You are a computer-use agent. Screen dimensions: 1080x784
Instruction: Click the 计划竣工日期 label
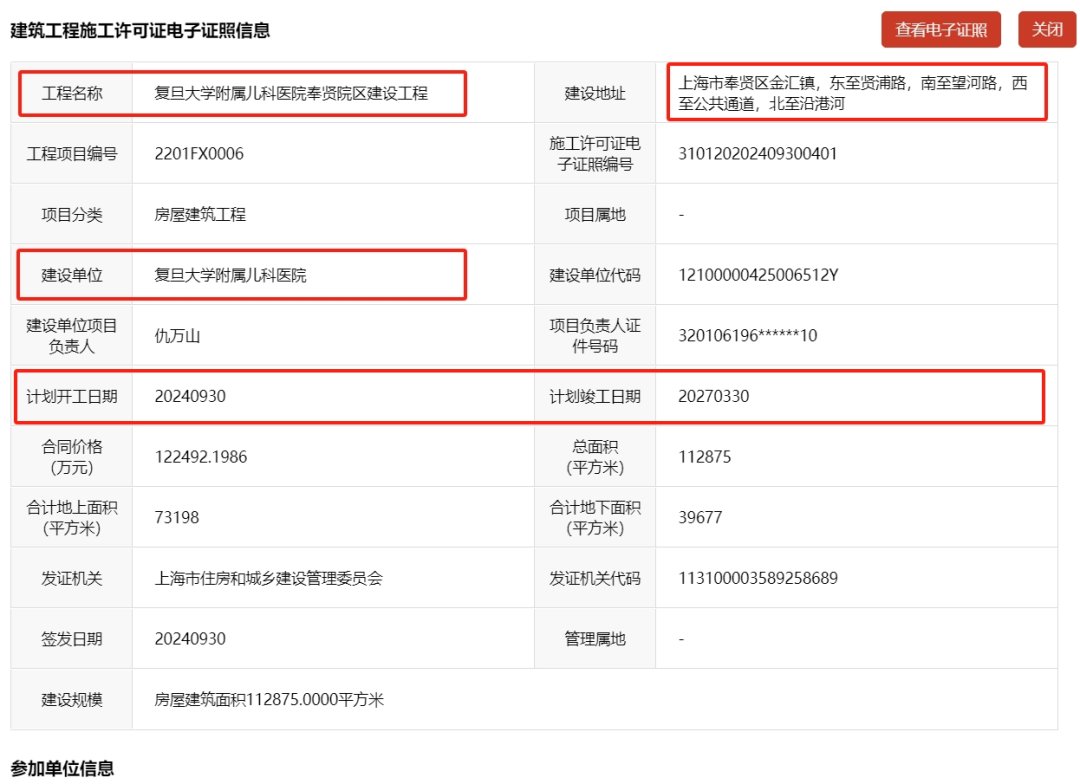(595, 396)
